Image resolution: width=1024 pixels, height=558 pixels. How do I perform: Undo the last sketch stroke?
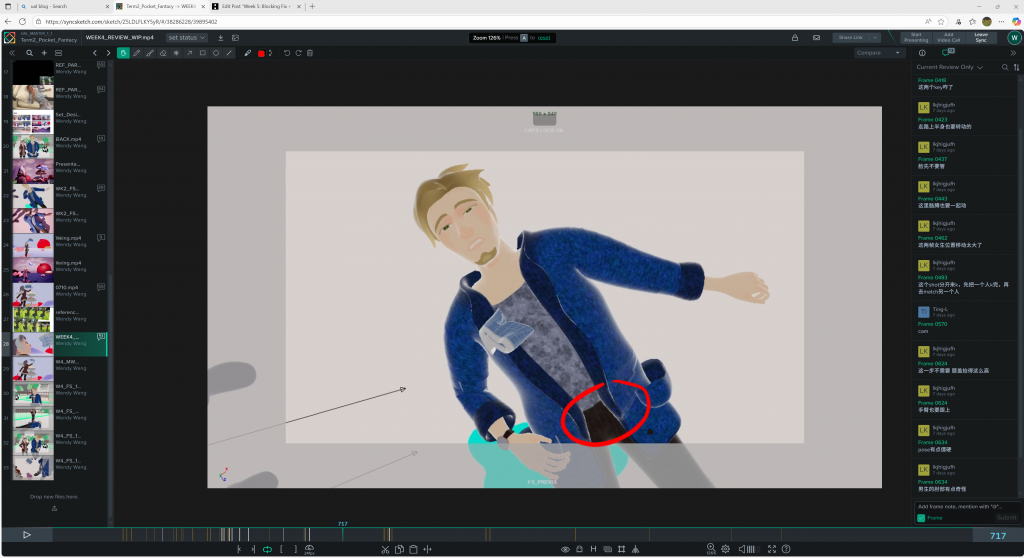pyautogui.click(x=286, y=53)
